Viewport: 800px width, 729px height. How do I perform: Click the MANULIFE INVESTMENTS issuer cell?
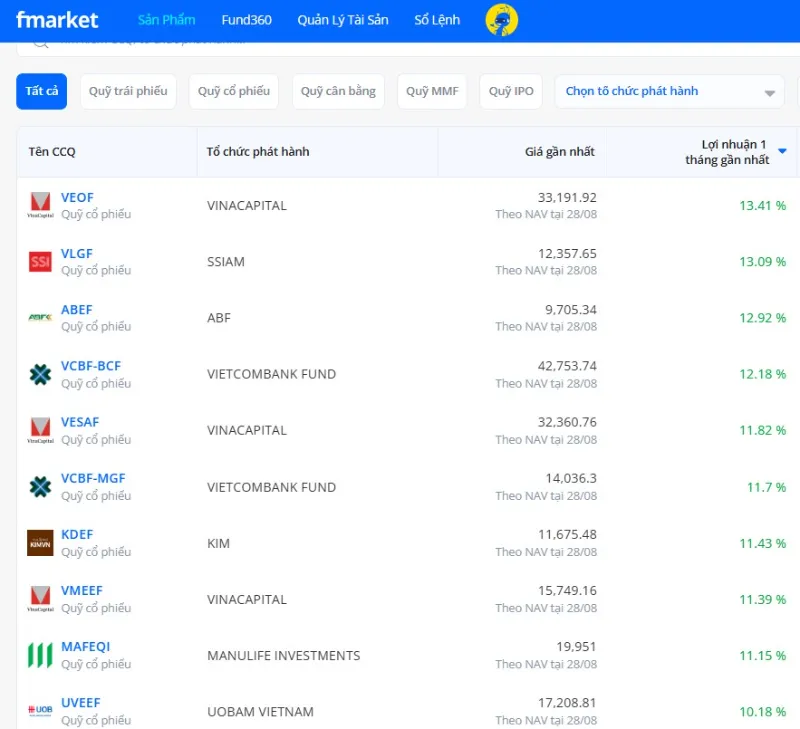coord(284,656)
